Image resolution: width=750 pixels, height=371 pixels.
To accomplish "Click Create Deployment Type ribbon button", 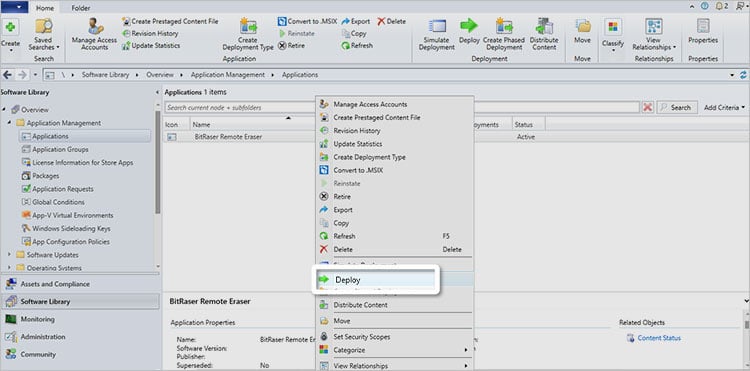I will 248,34.
